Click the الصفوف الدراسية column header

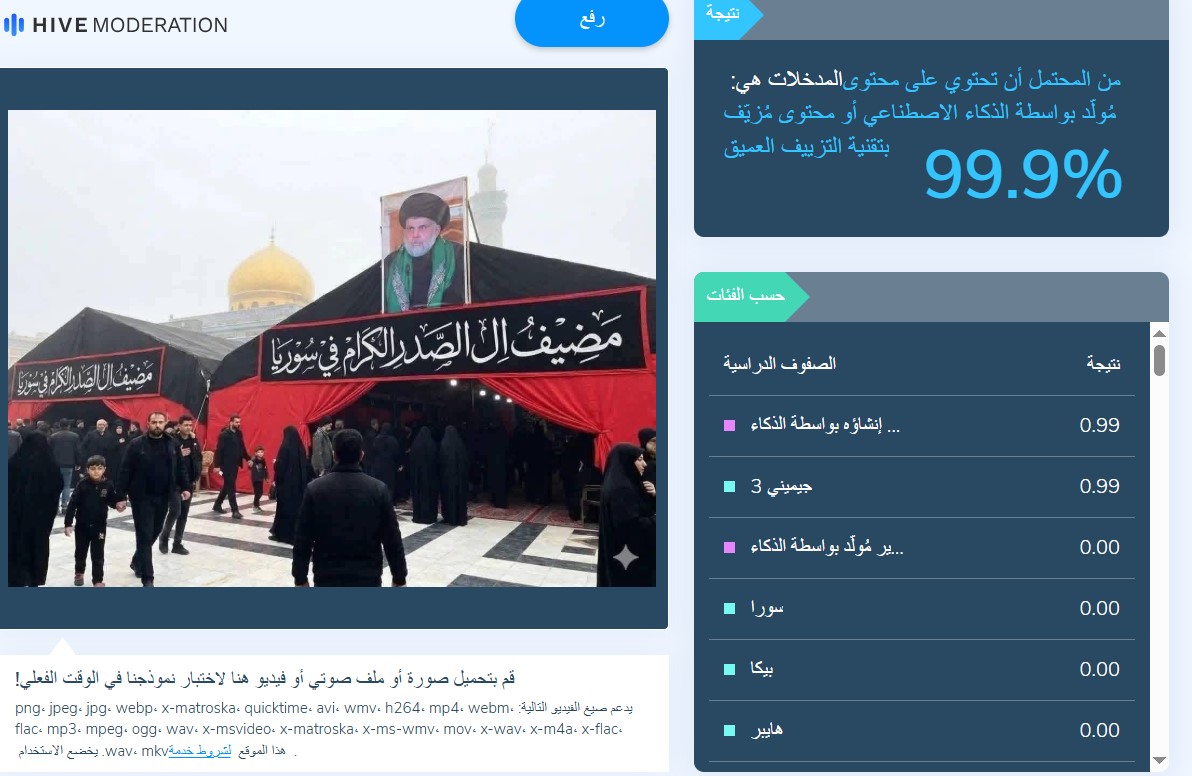[779, 364]
